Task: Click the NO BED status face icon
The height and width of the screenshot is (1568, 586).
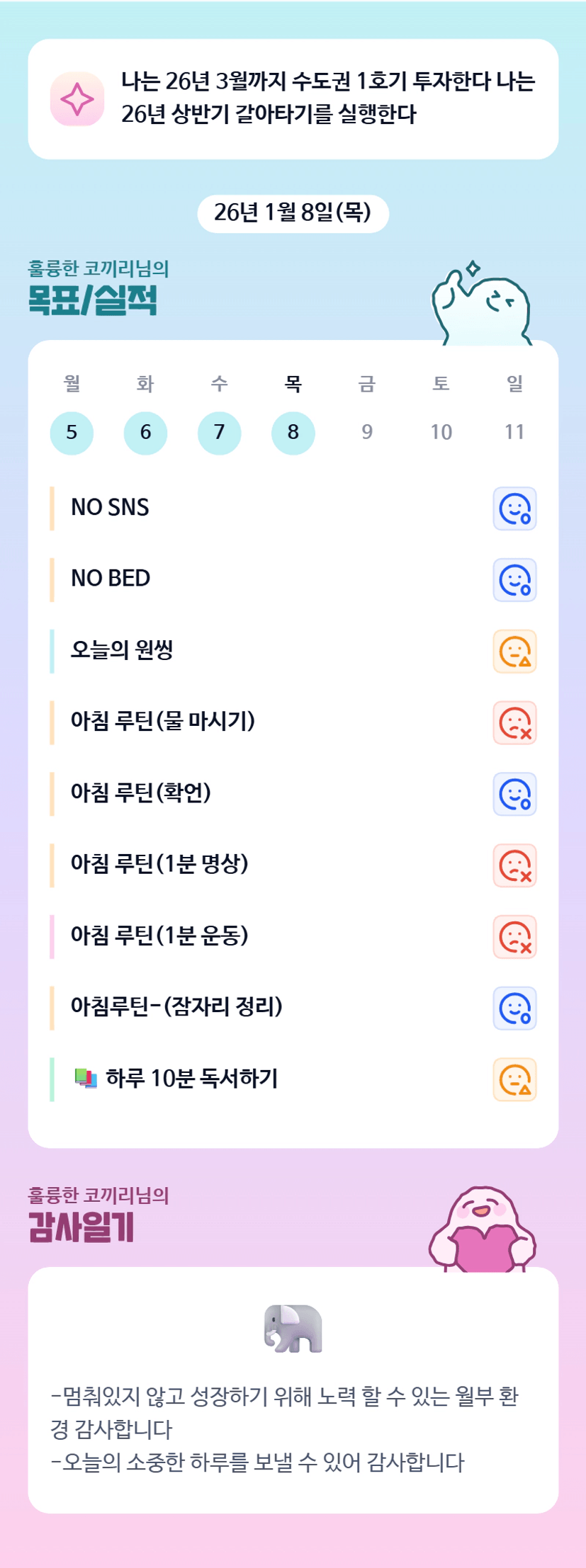Action: pos(514,580)
